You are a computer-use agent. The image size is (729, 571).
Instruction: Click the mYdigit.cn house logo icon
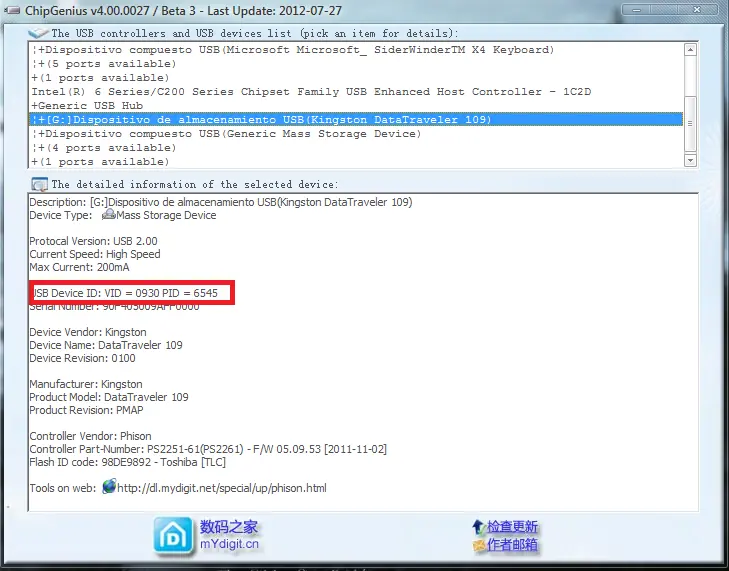point(173,536)
